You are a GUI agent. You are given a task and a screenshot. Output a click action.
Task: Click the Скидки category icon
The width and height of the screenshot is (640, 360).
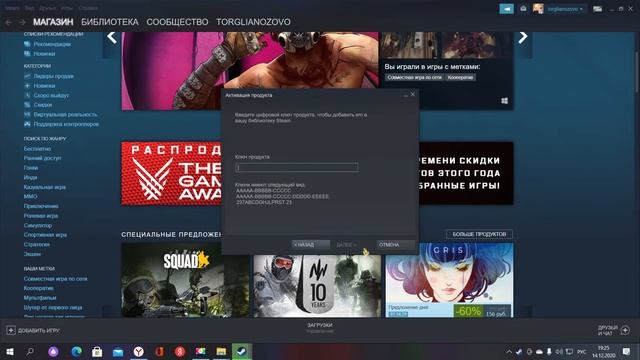coord(27,105)
